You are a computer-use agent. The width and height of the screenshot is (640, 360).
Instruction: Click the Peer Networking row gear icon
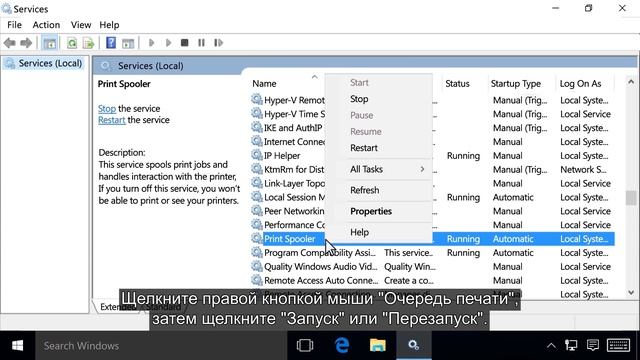click(257, 211)
